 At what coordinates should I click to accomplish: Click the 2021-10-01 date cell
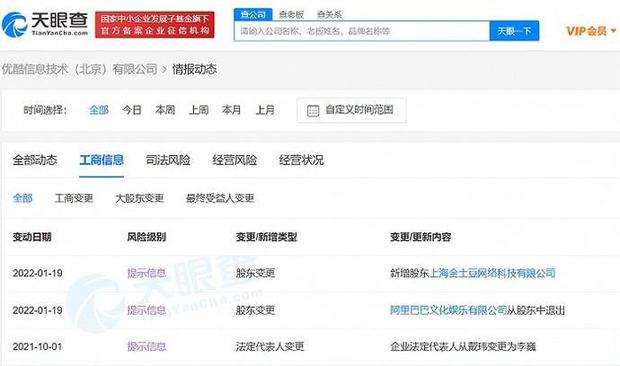(x=38, y=347)
